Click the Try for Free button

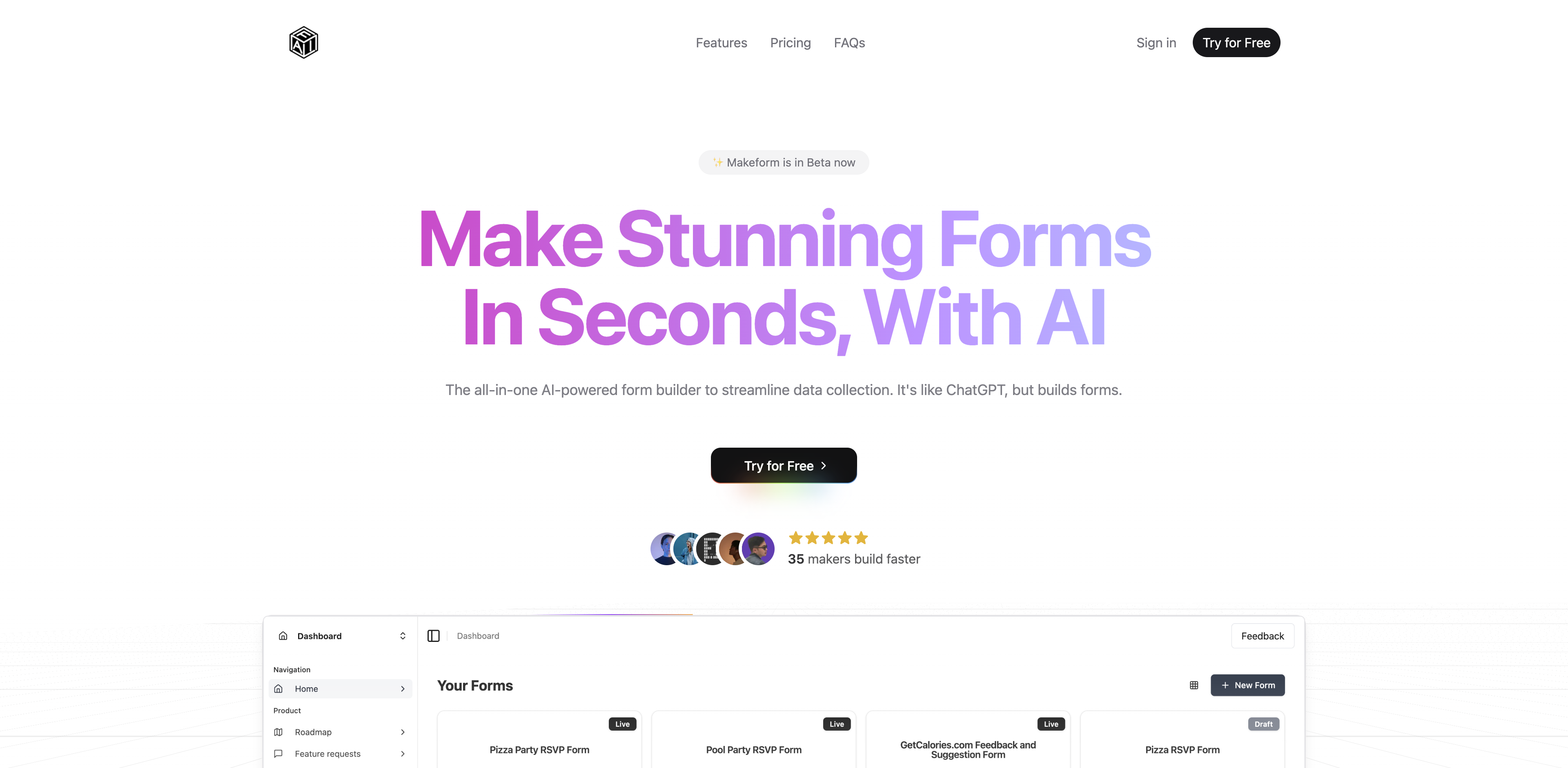point(783,465)
